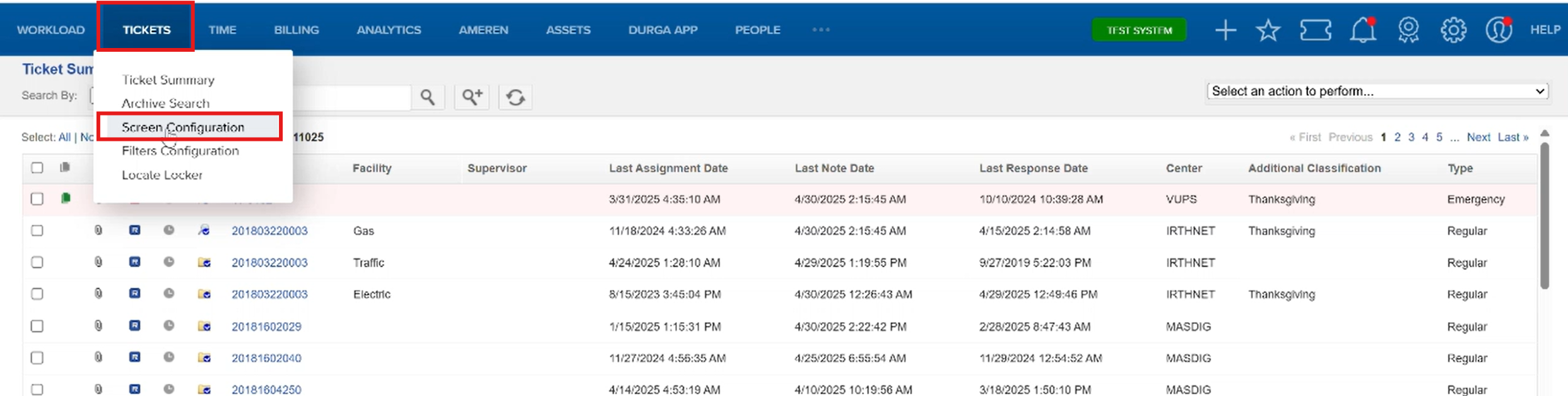Open favorites star icon
This screenshot has height=396, width=1568.
click(x=1268, y=30)
